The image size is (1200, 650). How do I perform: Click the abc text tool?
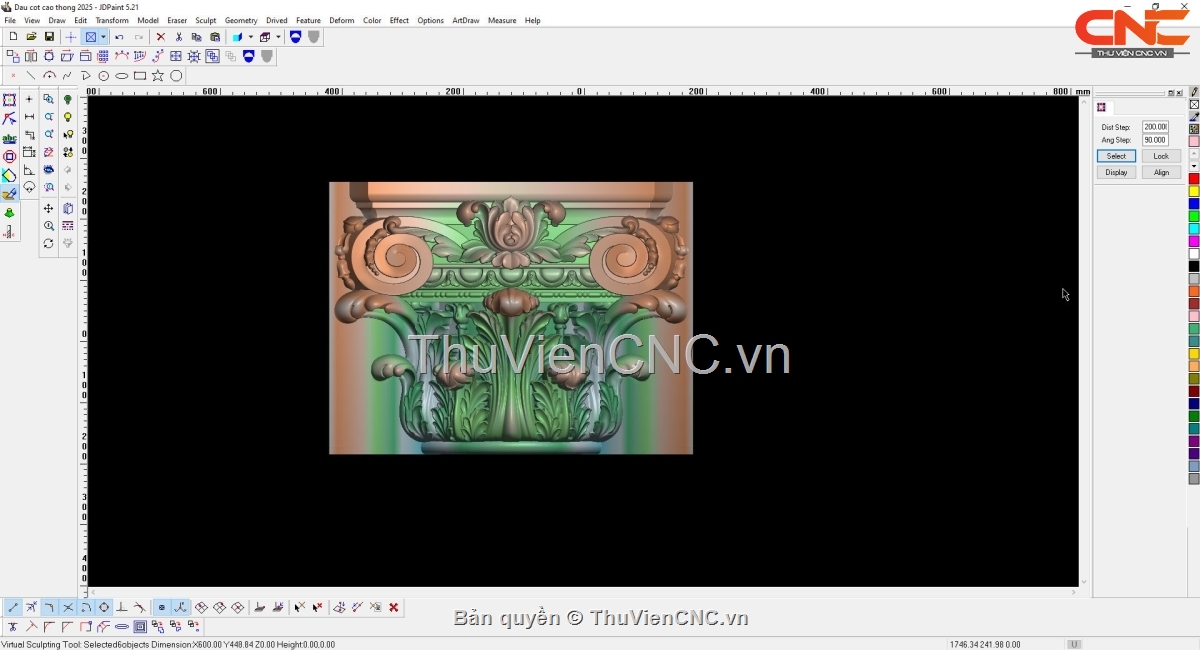(9, 138)
